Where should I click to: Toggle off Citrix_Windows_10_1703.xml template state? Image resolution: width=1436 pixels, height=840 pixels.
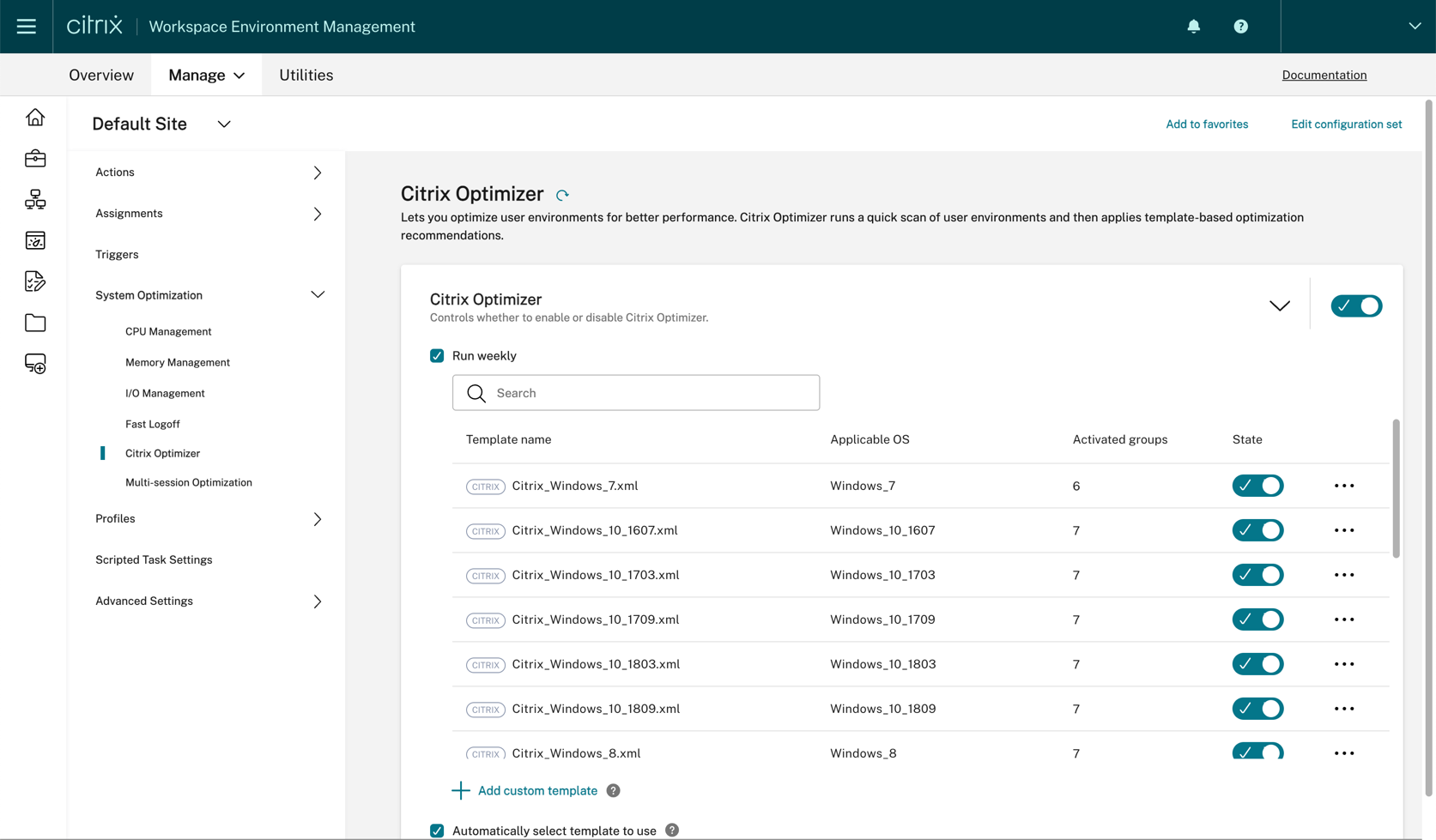(1257, 575)
